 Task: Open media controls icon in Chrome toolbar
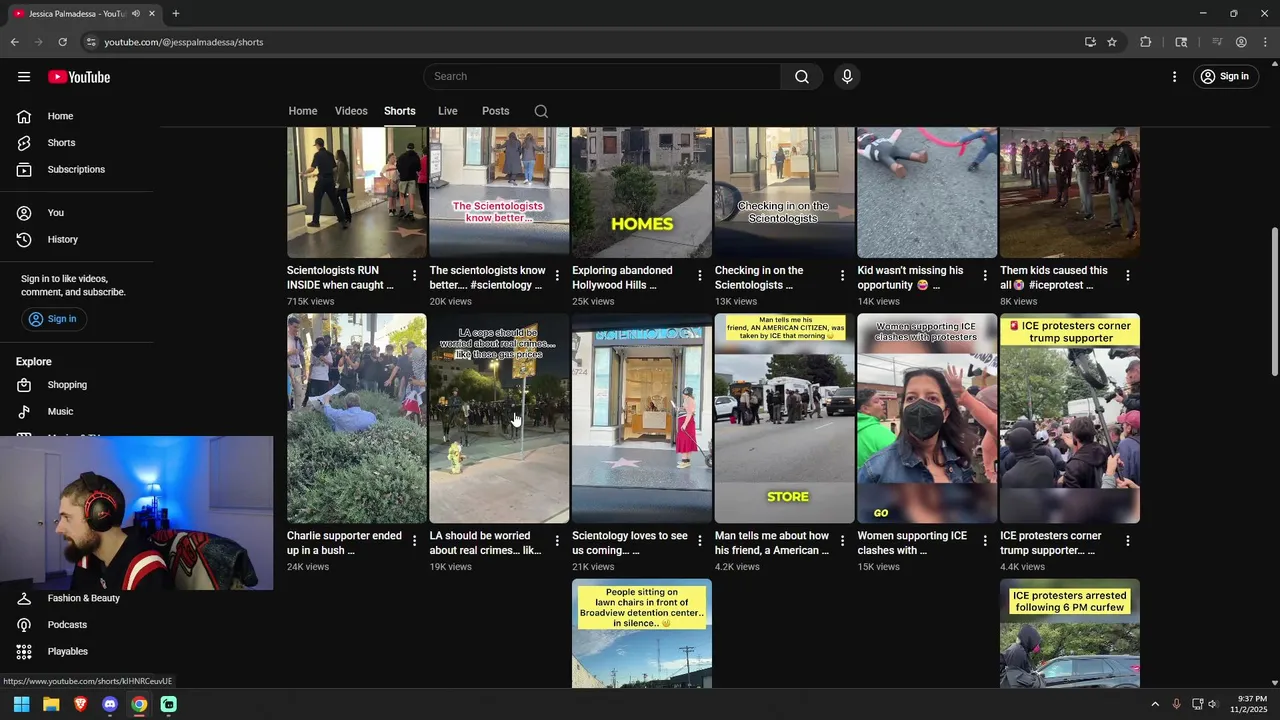click(x=1217, y=42)
